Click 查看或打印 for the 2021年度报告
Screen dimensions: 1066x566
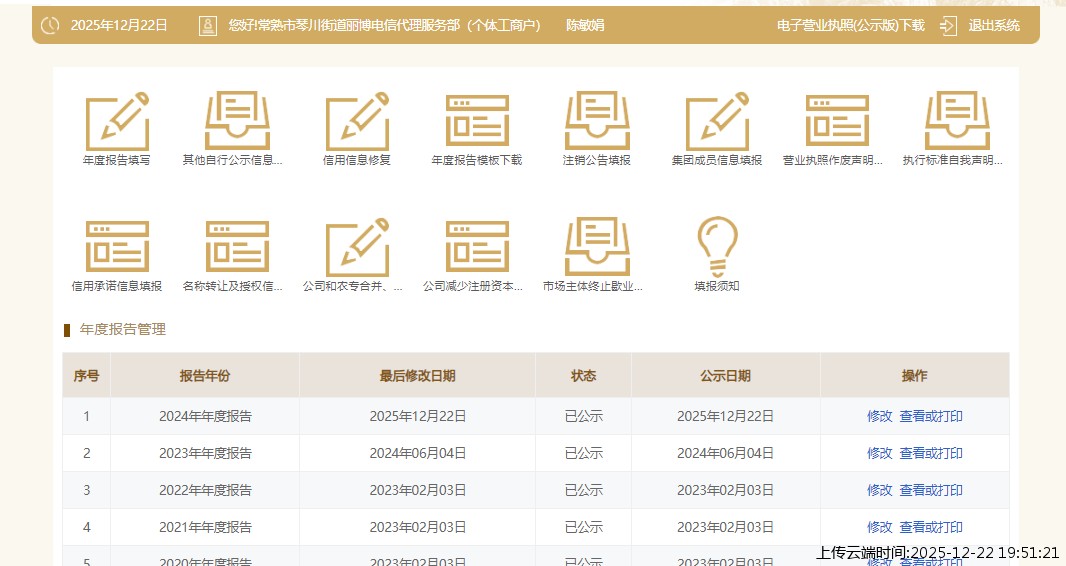point(931,527)
